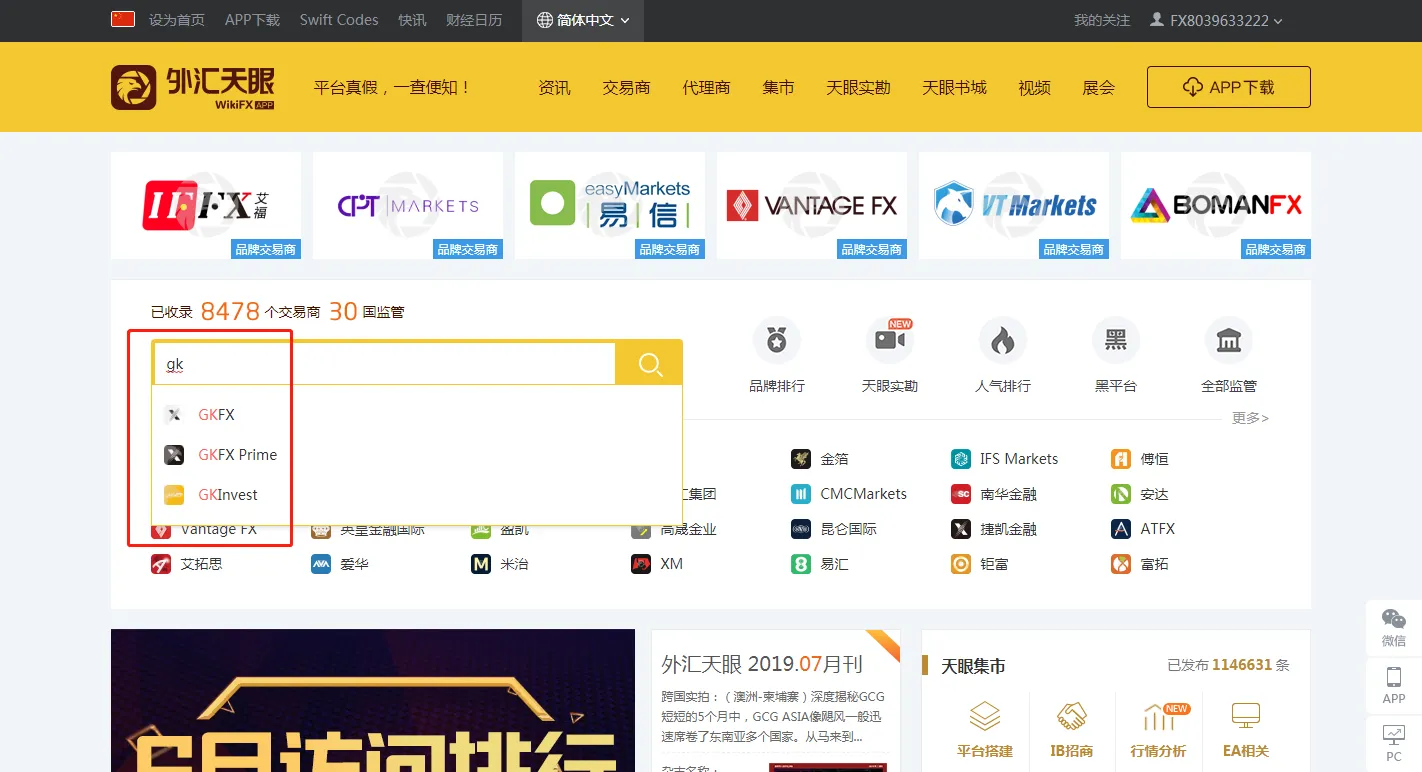Viewport: 1422px width, 772px height.
Task: Go to 集市 in main navigation
Action: (778, 87)
